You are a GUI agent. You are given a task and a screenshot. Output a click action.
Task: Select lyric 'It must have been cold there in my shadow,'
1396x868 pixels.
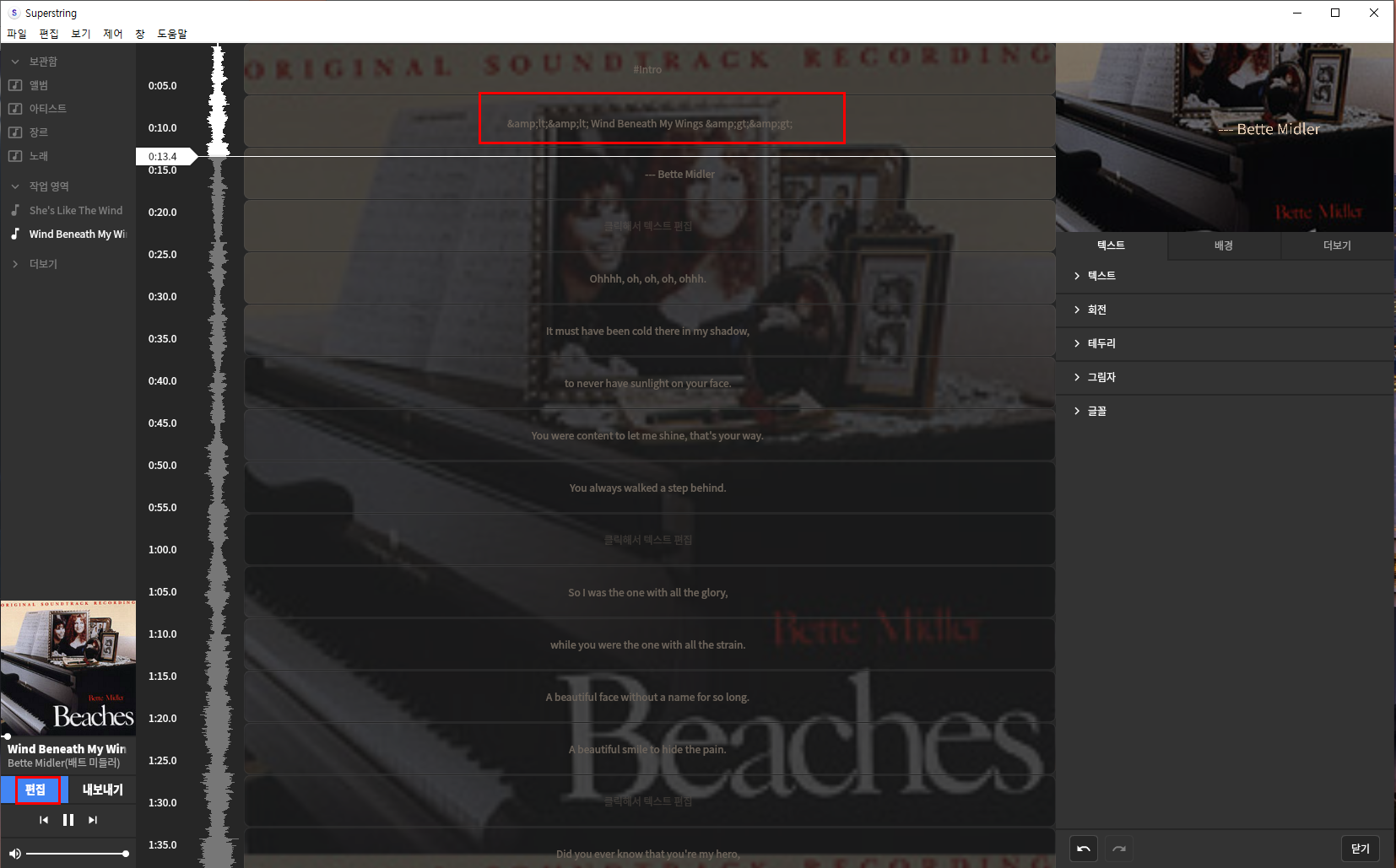coord(649,331)
